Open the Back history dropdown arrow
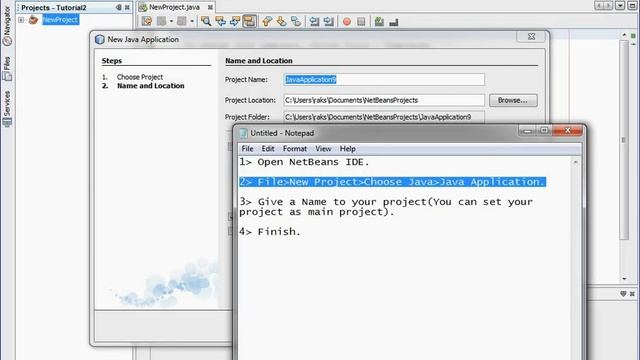Screen dimensions: 640x360 (x=171, y=21)
